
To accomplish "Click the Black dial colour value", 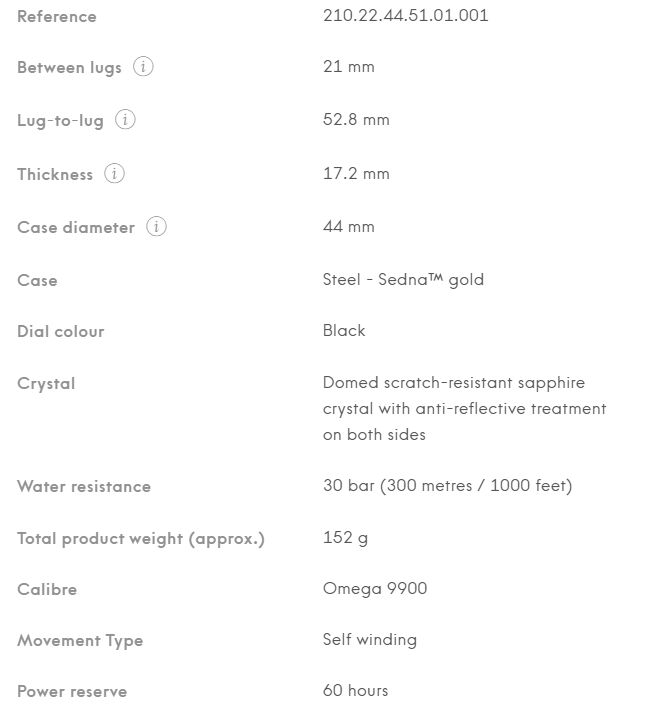I will [x=344, y=331].
